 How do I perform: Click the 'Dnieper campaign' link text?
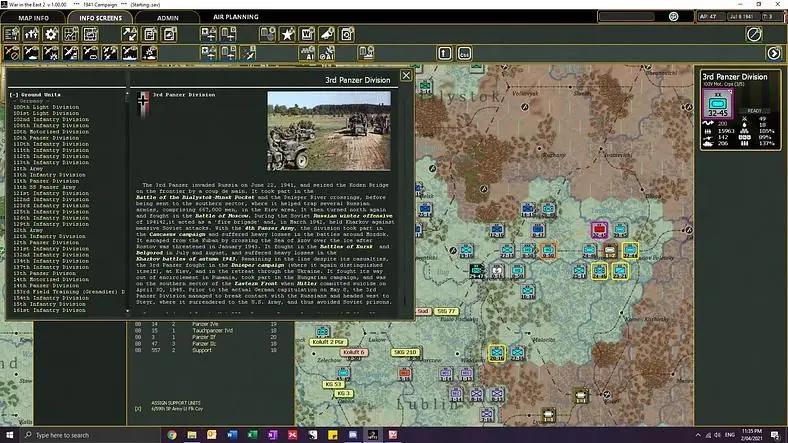pyautogui.click(x=257, y=265)
